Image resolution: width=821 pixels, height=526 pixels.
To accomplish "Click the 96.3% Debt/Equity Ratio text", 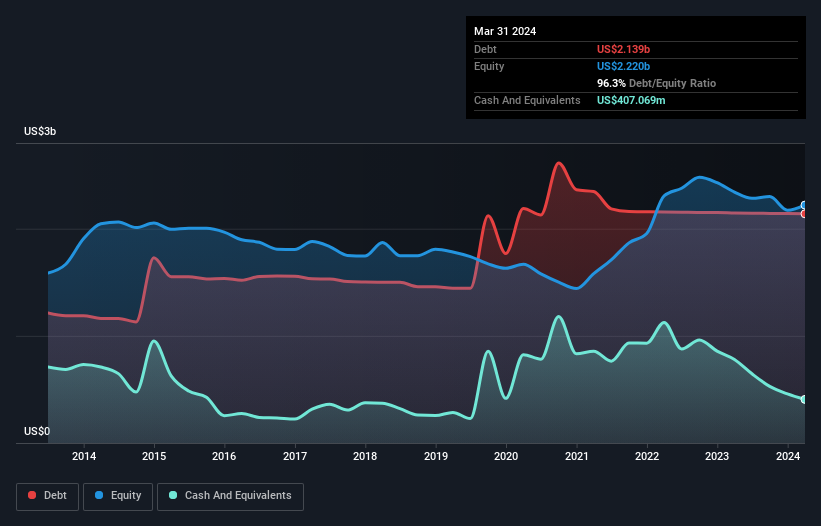I will 656,83.
